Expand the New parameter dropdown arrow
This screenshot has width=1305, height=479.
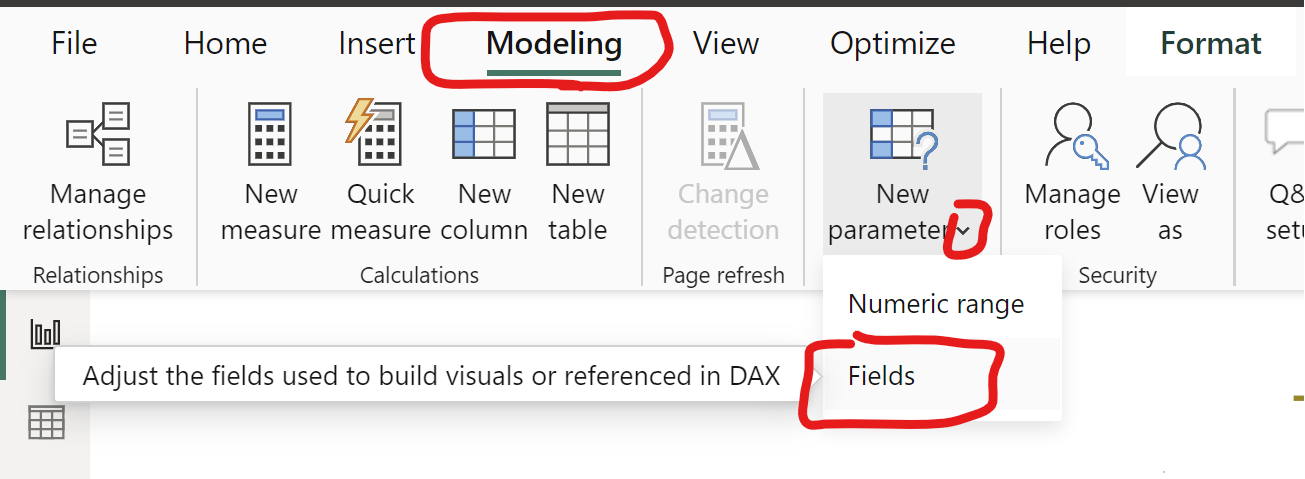[x=963, y=231]
